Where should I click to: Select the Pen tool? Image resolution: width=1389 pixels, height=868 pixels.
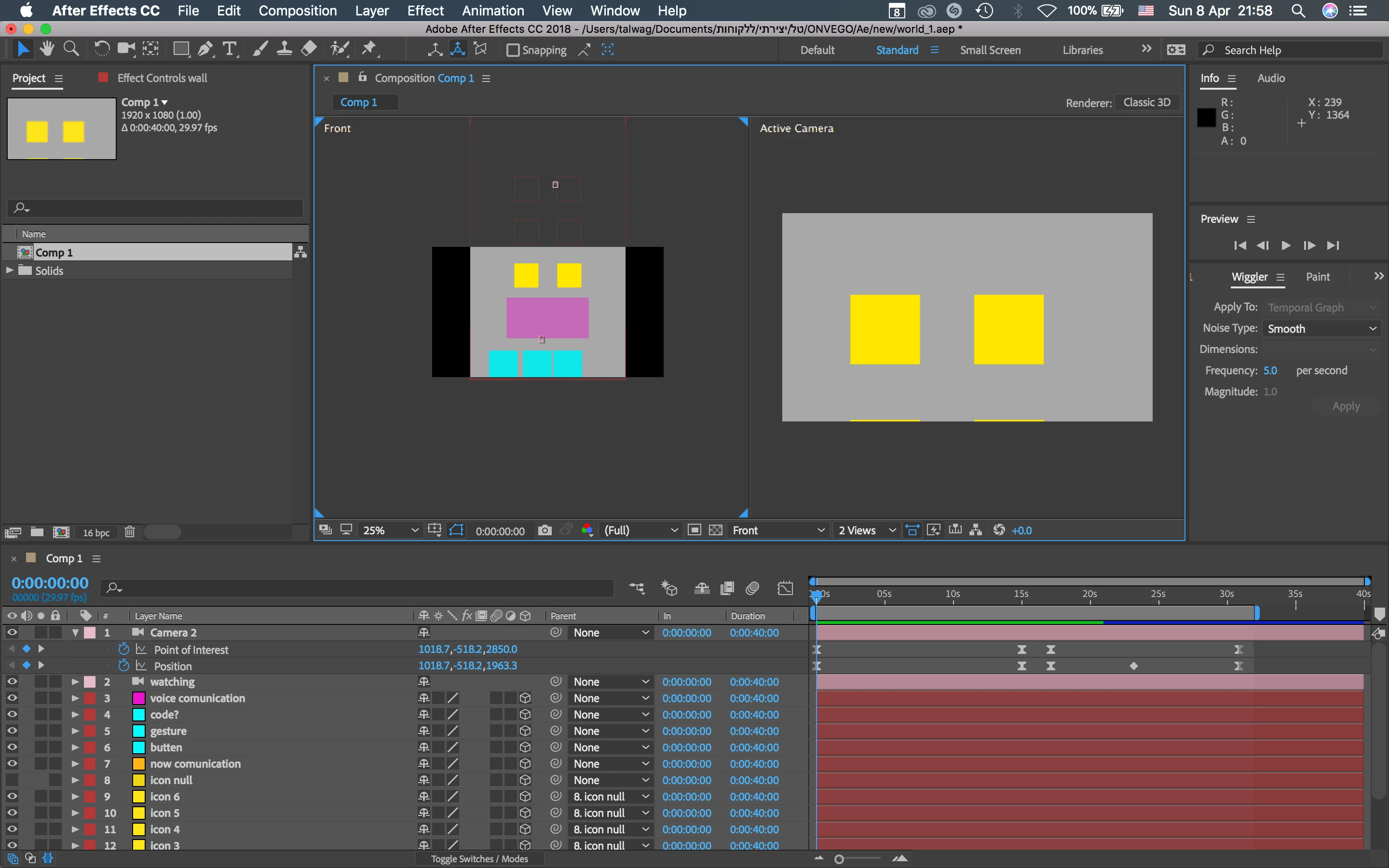(x=205, y=49)
